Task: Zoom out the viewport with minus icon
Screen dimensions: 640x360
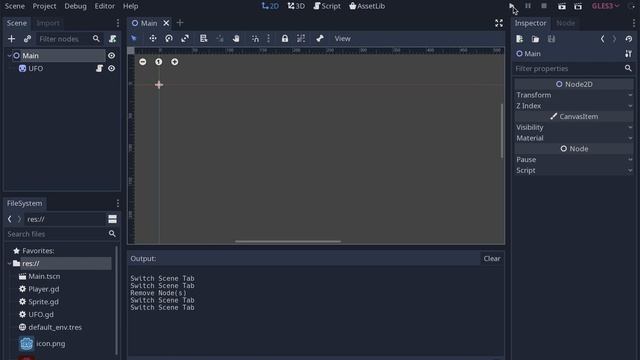Action: click(x=142, y=62)
